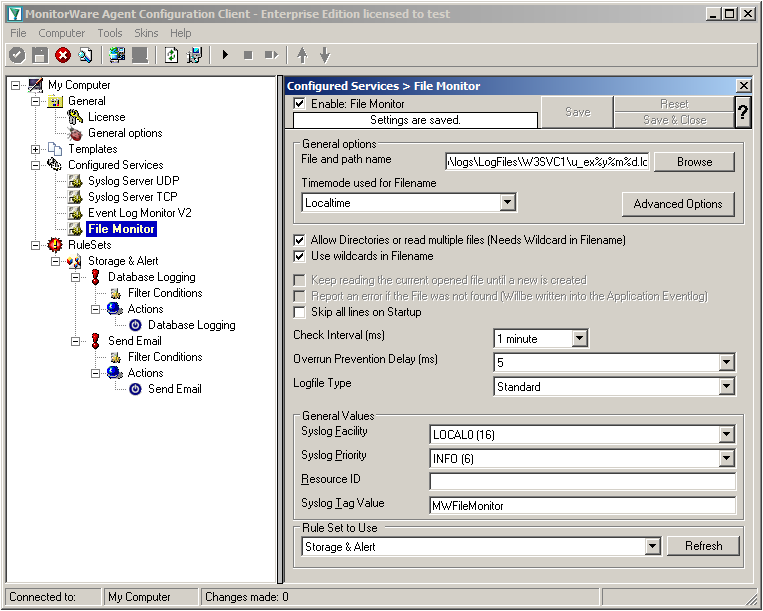Screen dimensions: 763x611
Task: Click the restart service toolbar icon
Action: click(271, 55)
